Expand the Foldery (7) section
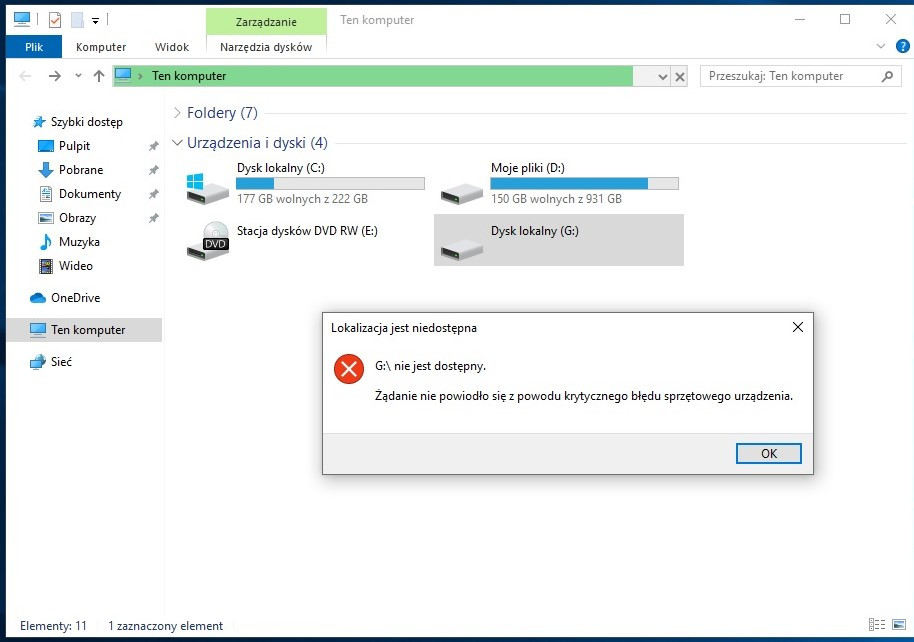Image resolution: width=914 pixels, height=642 pixels. [177, 113]
